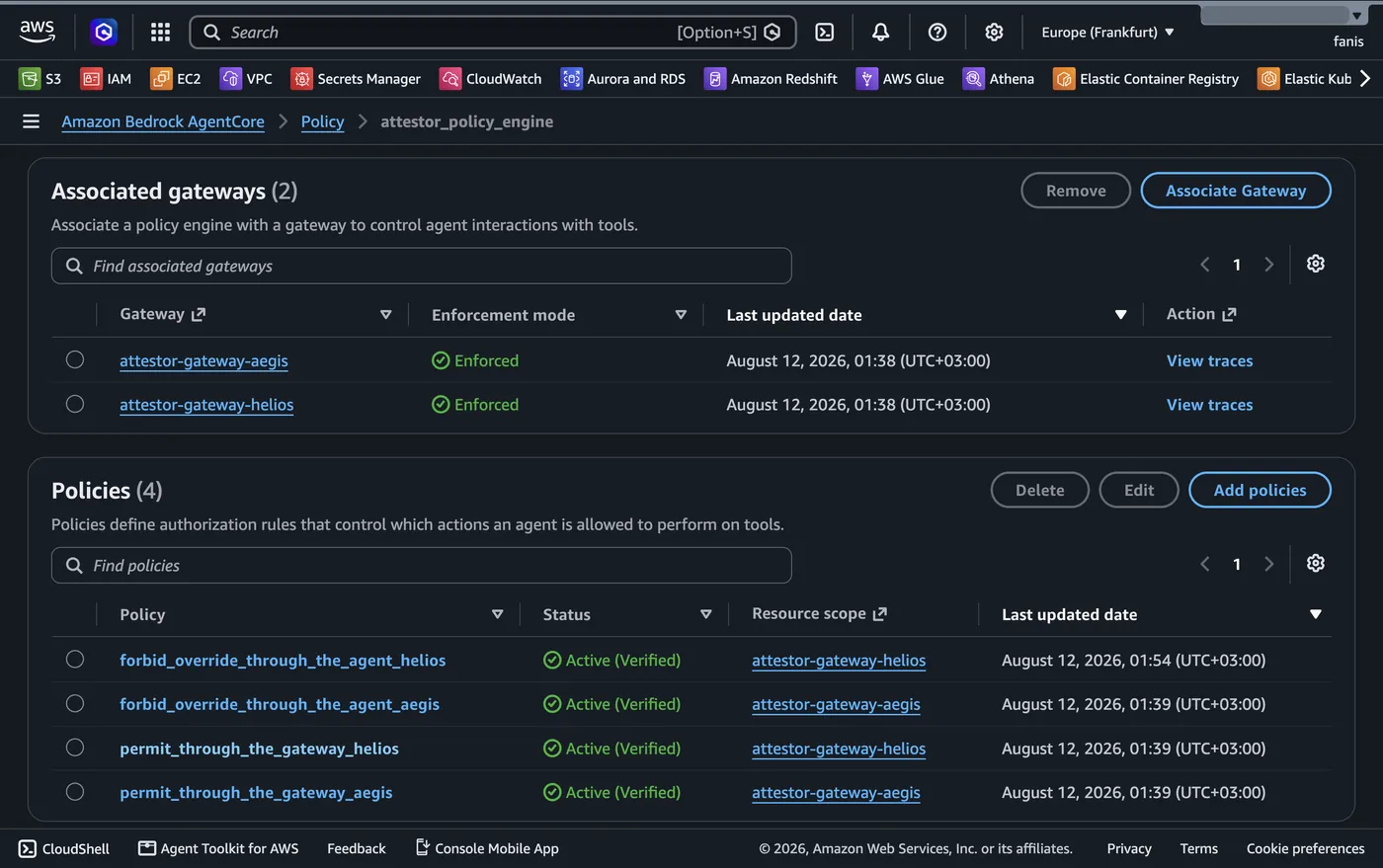Click the Delete policies button
1383x868 pixels.
pyautogui.click(x=1040, y=490)
